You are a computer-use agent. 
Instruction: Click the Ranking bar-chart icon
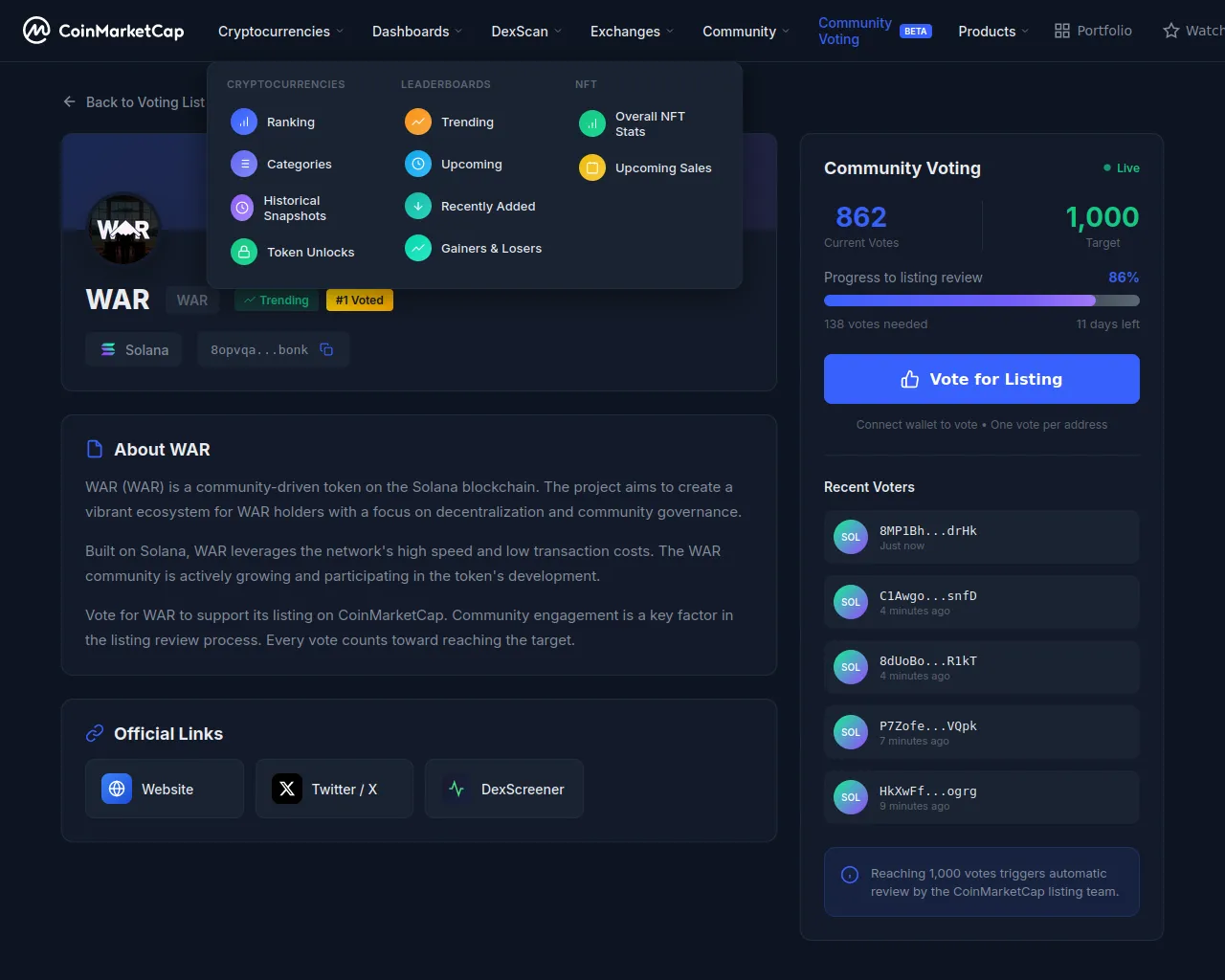(244, 122)
